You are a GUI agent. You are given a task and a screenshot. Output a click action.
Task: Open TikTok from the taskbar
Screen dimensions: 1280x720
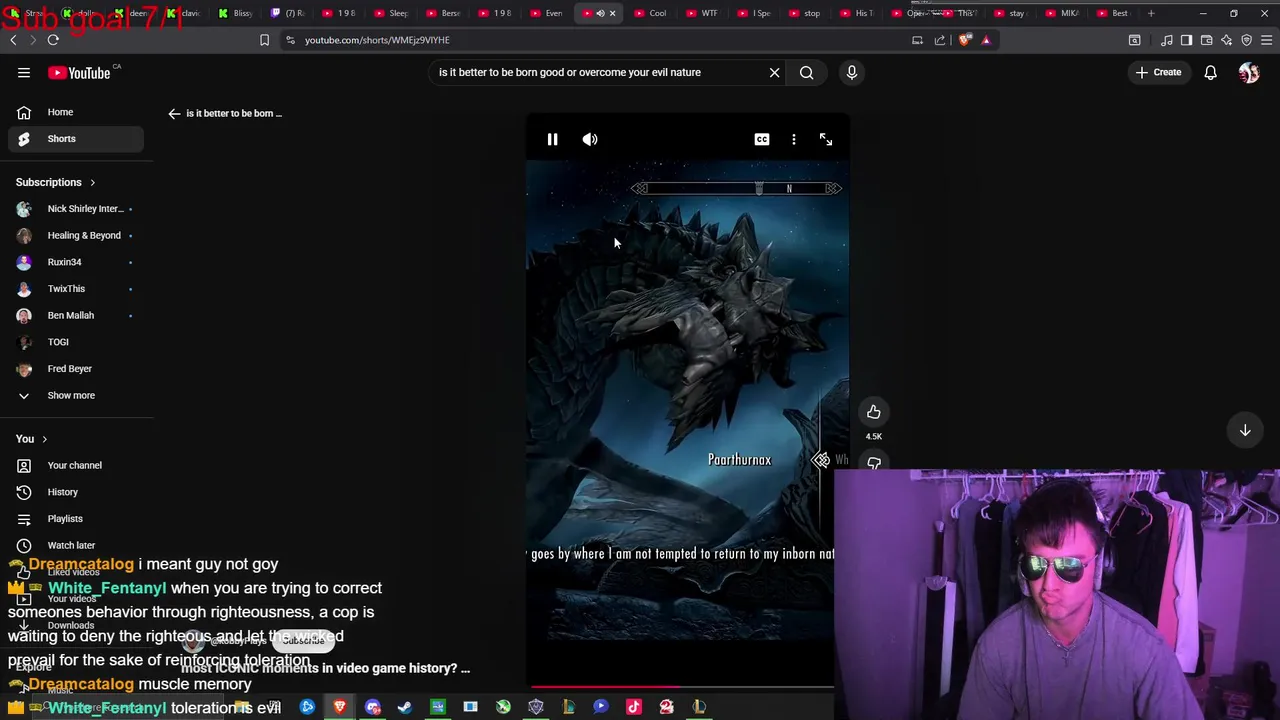coord(634,707)
